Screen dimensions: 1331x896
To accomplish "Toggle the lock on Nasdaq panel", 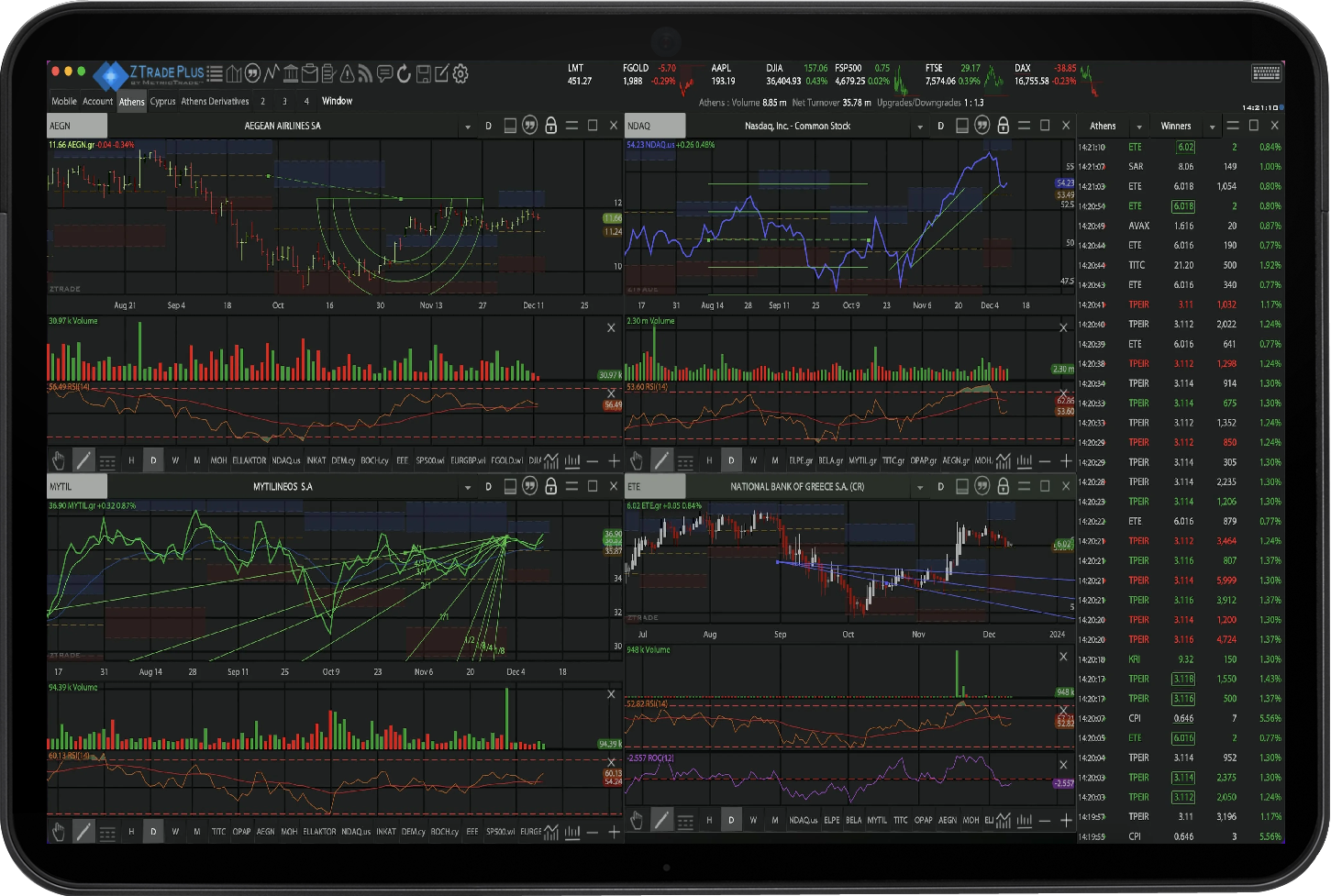I will (1003, 126).
